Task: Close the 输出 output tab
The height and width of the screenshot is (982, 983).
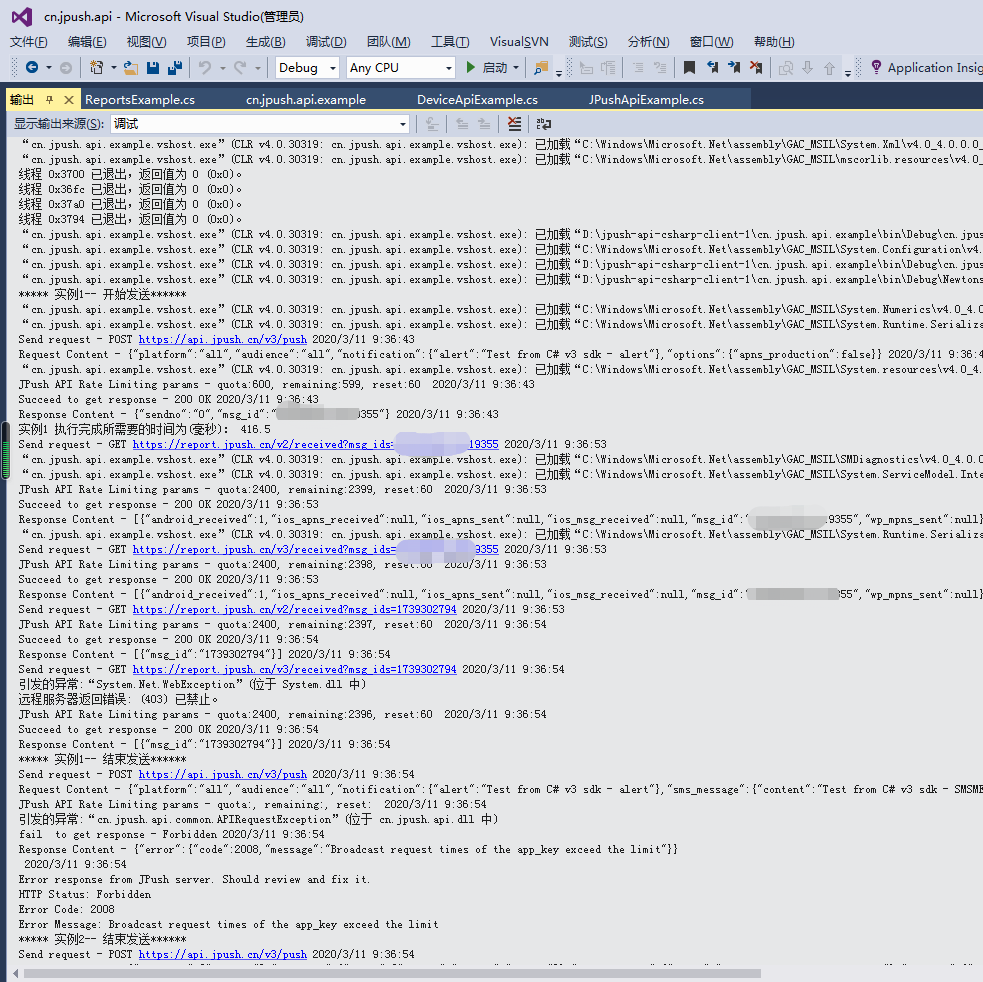Action: point(69,99)
